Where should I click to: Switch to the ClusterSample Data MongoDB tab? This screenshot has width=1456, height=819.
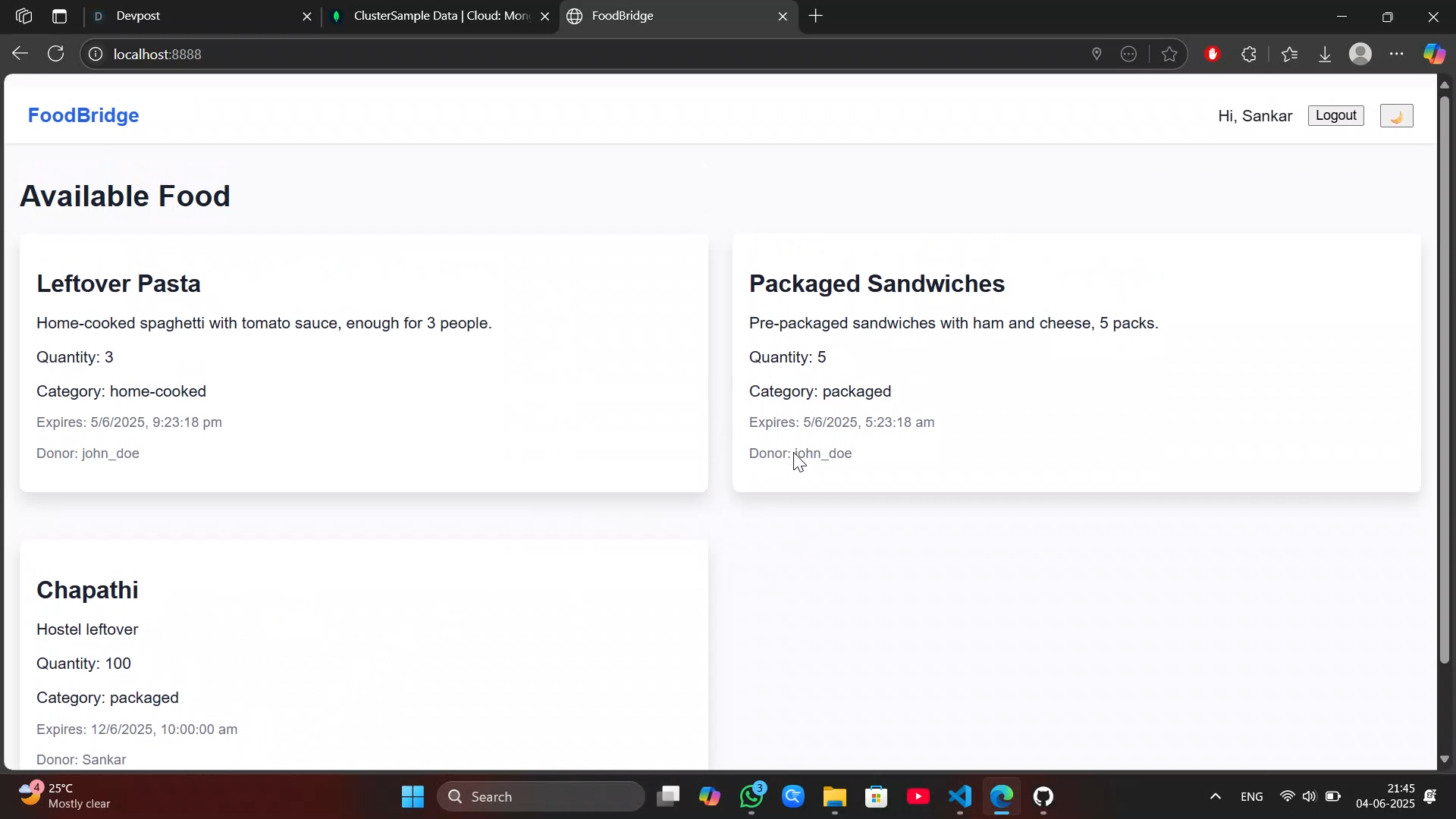click(440, 16)
